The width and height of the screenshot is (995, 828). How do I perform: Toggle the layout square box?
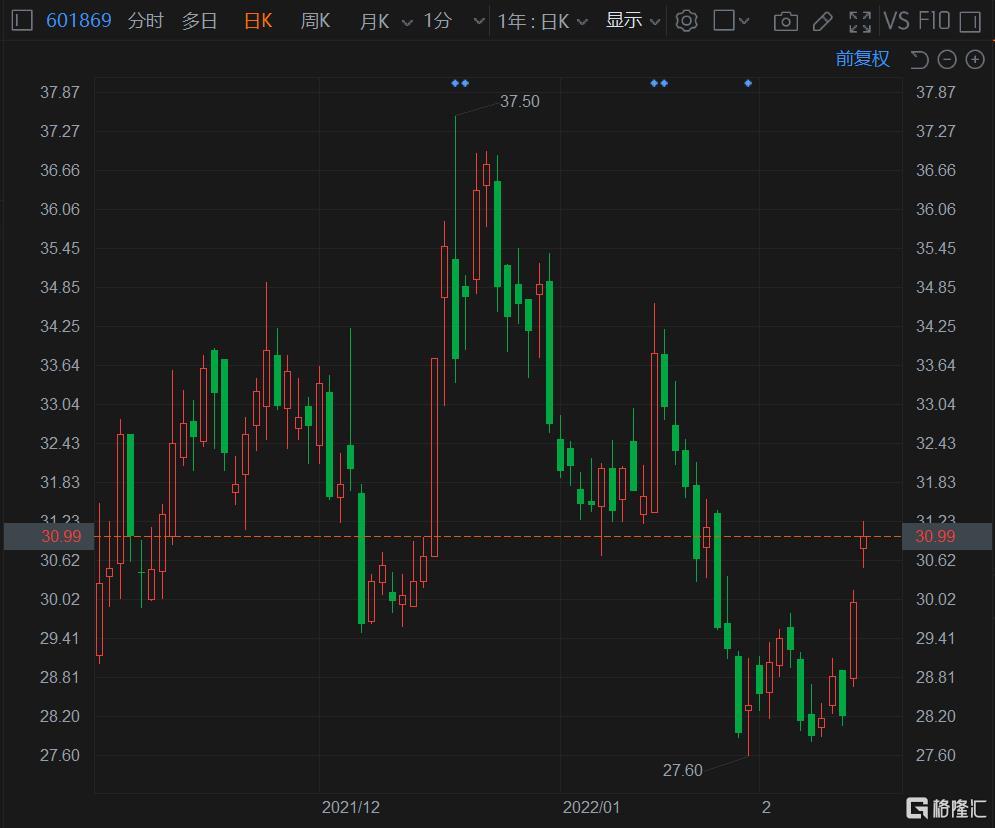[x=724, y=21]
